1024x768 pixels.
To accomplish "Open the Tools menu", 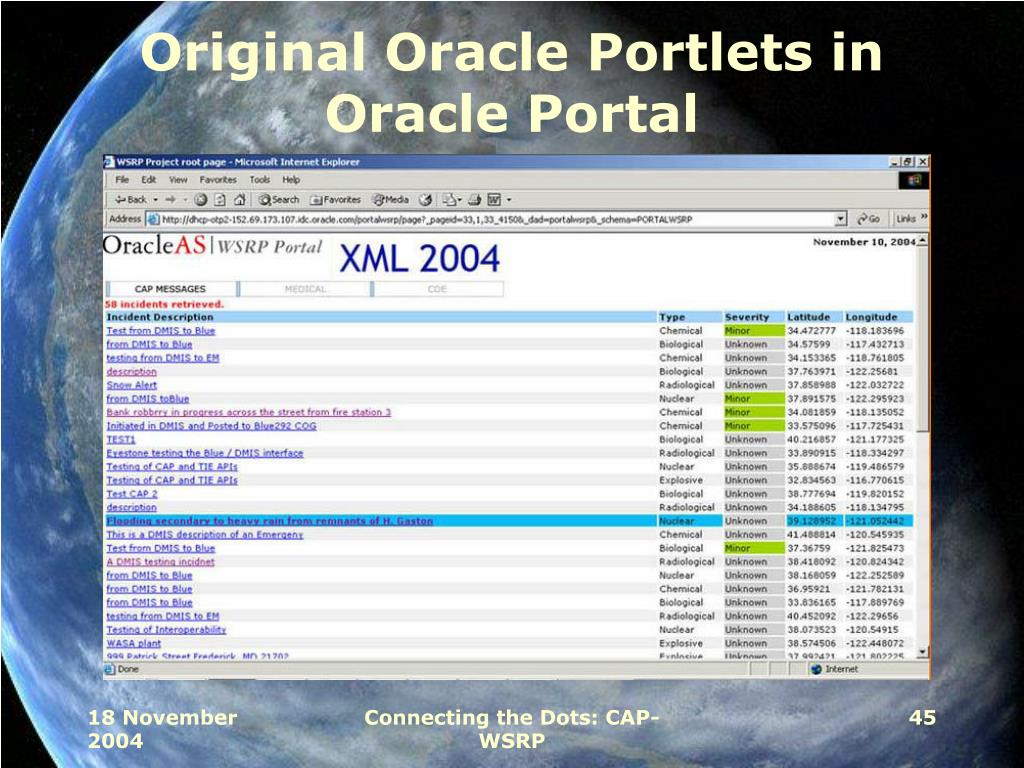I will point(259,180).
